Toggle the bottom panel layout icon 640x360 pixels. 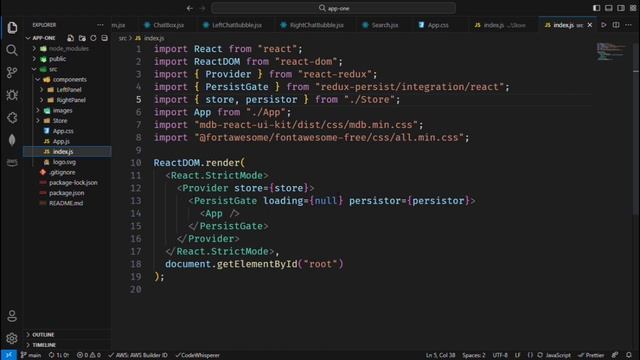609,8
